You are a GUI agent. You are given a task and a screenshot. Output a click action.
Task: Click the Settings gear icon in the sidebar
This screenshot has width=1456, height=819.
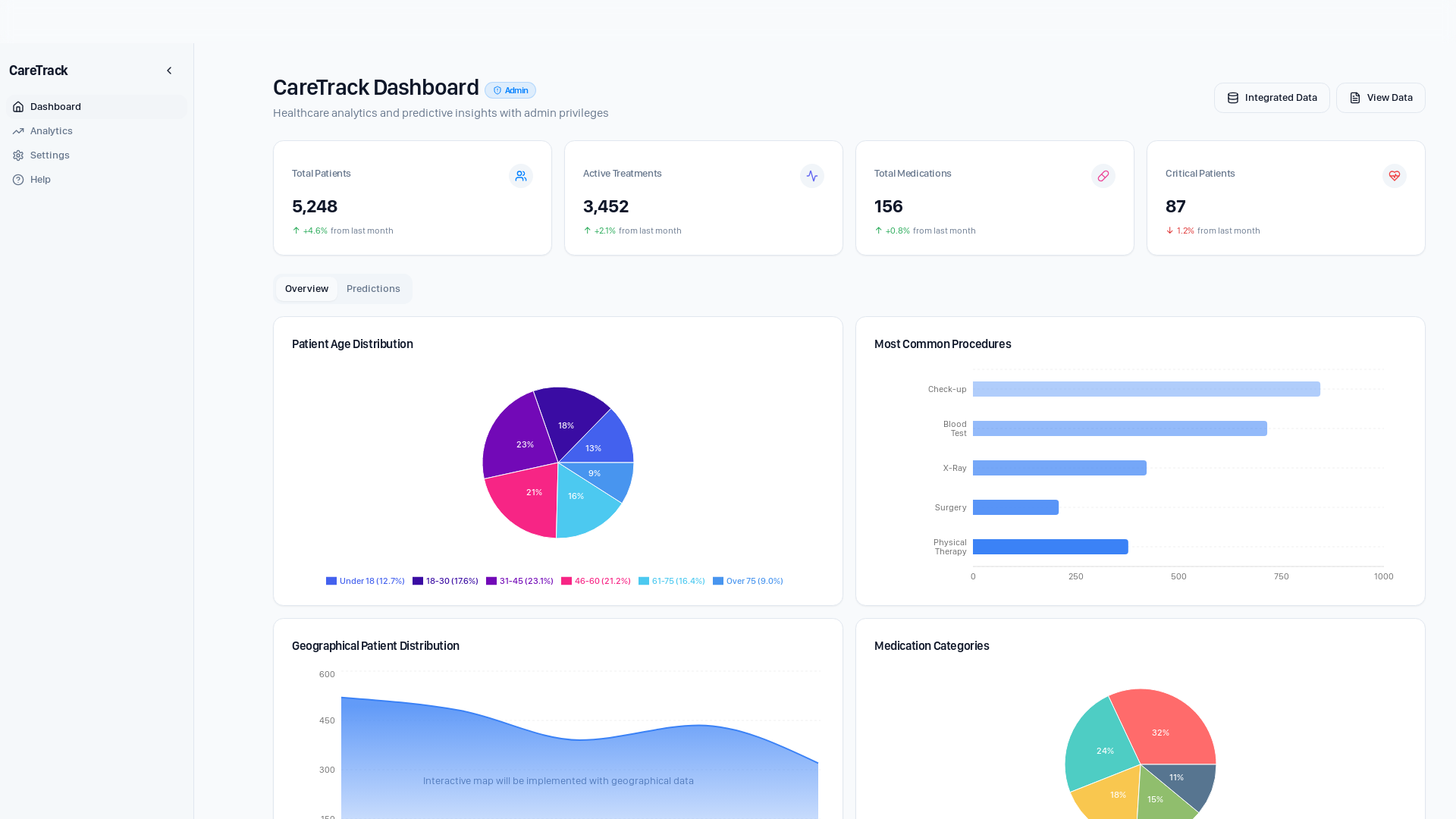pos(18,155)
